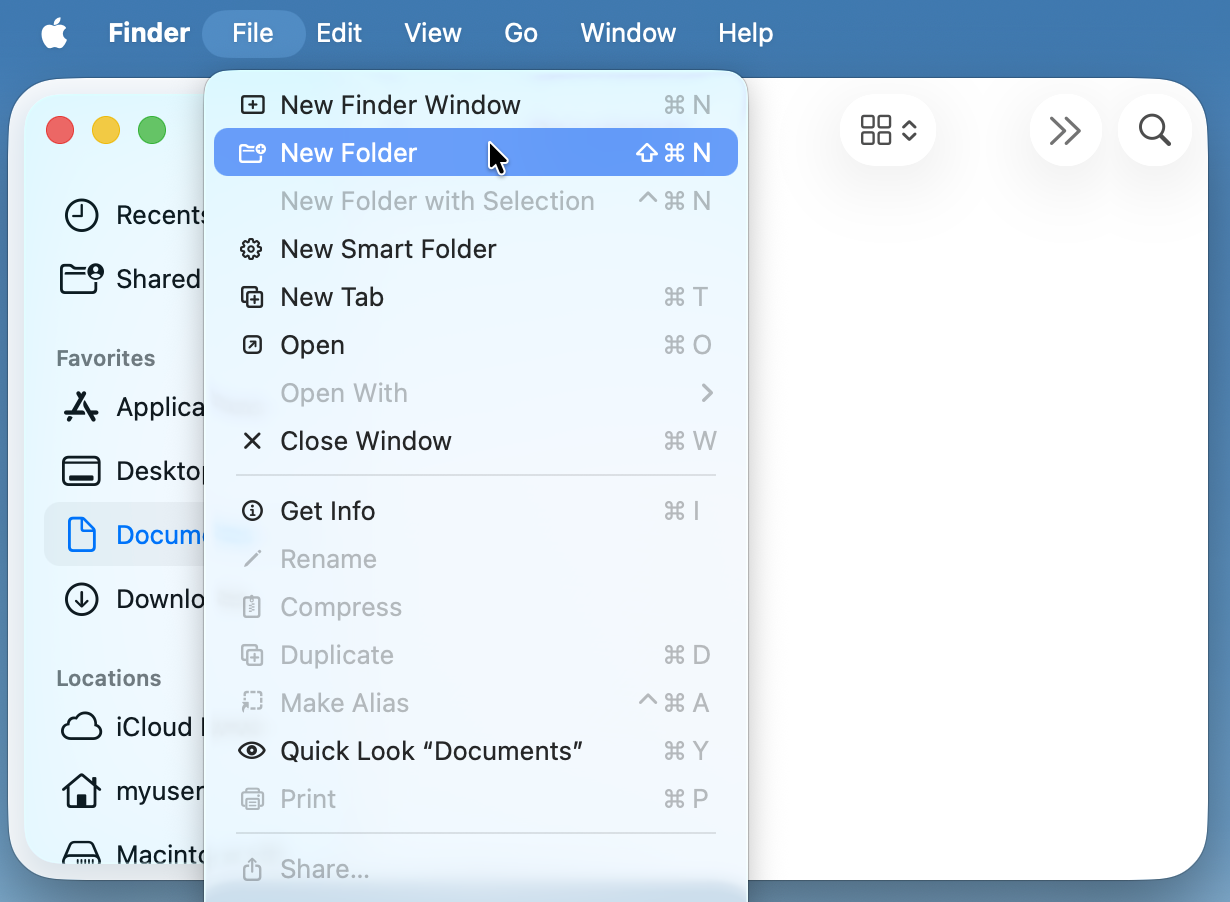Click the Locations section header
This screenshot has width=1230, height=902.
tap(108, 678)
